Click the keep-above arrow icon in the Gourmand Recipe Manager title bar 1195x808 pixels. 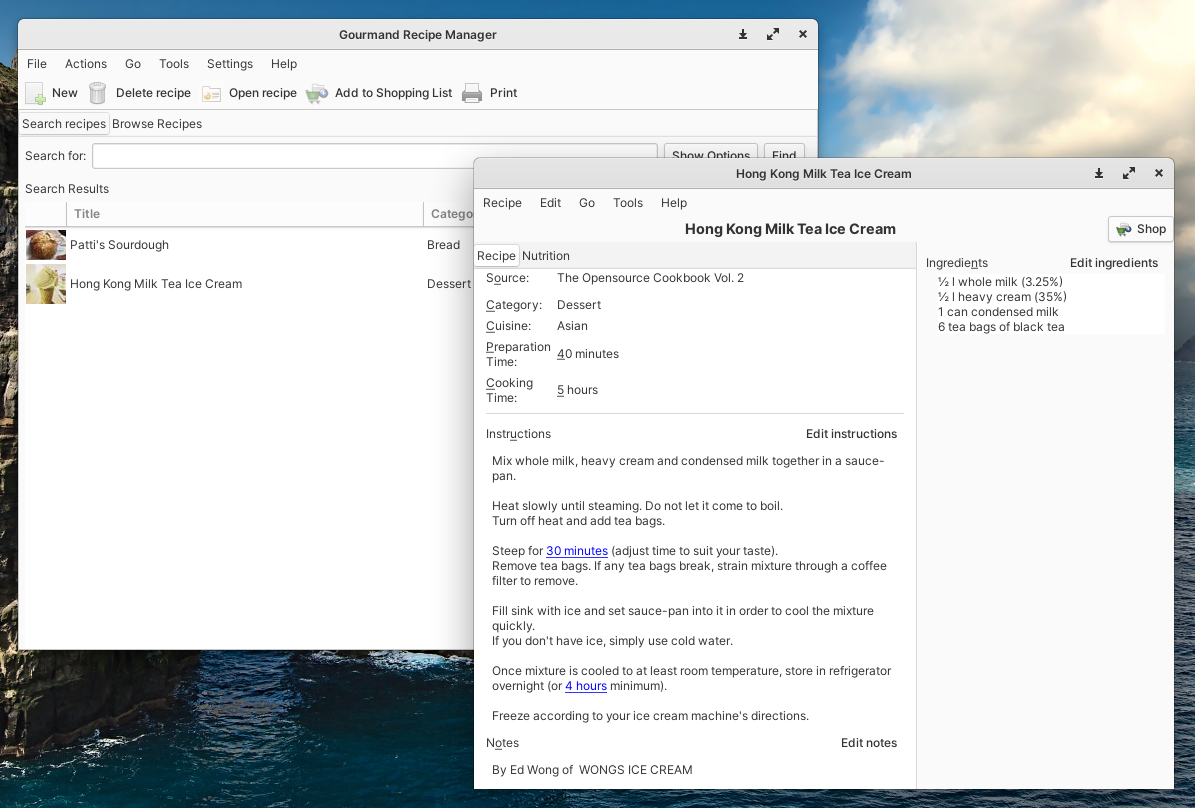pyautogui.click(x=743, y=34)
